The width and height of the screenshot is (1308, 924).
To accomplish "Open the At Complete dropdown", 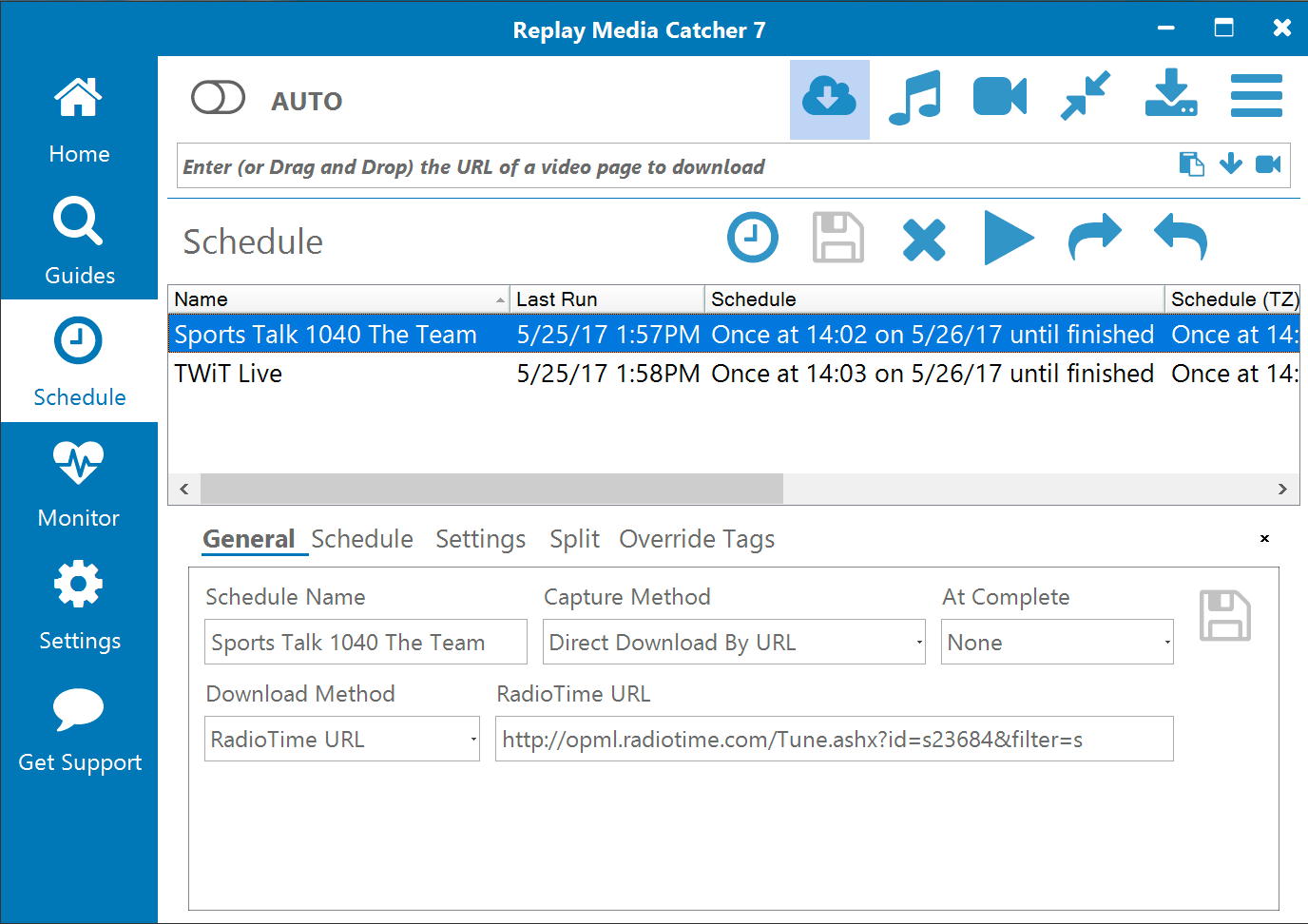I will coord(1056,643).
